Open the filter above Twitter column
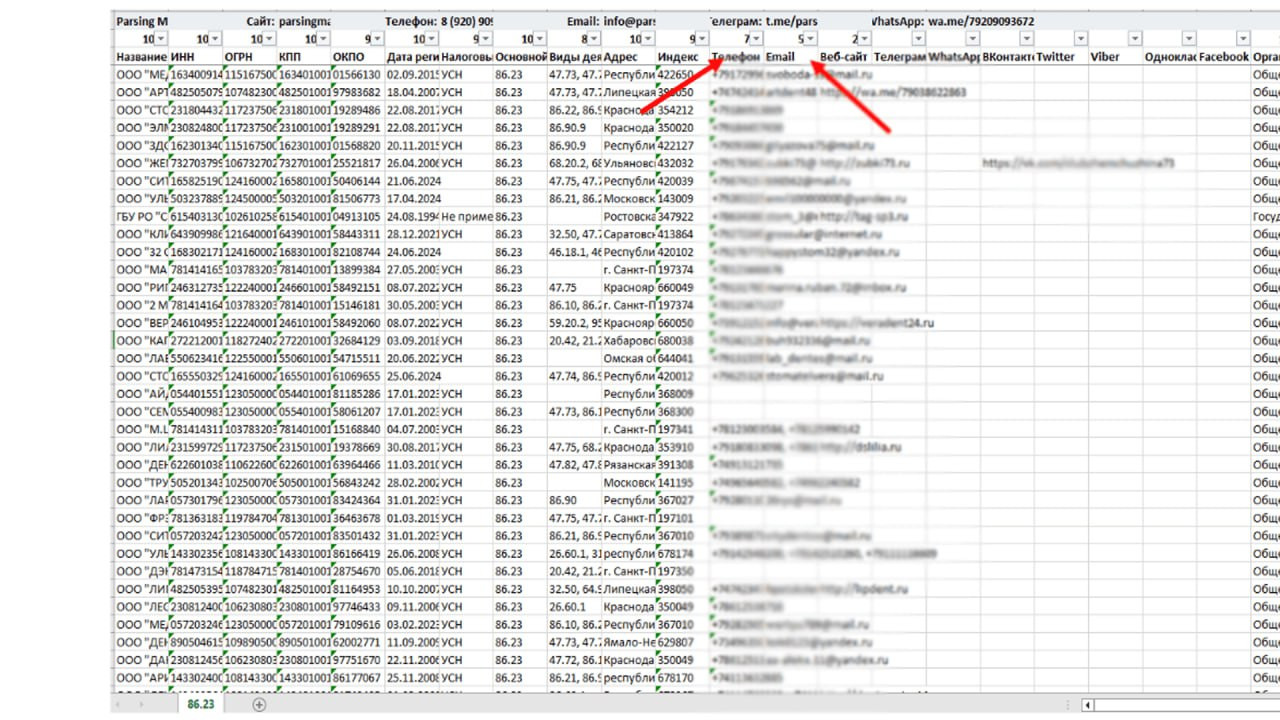This screenshot has width=1280, height=720. pyautogui.click(x=1079, y=38)
